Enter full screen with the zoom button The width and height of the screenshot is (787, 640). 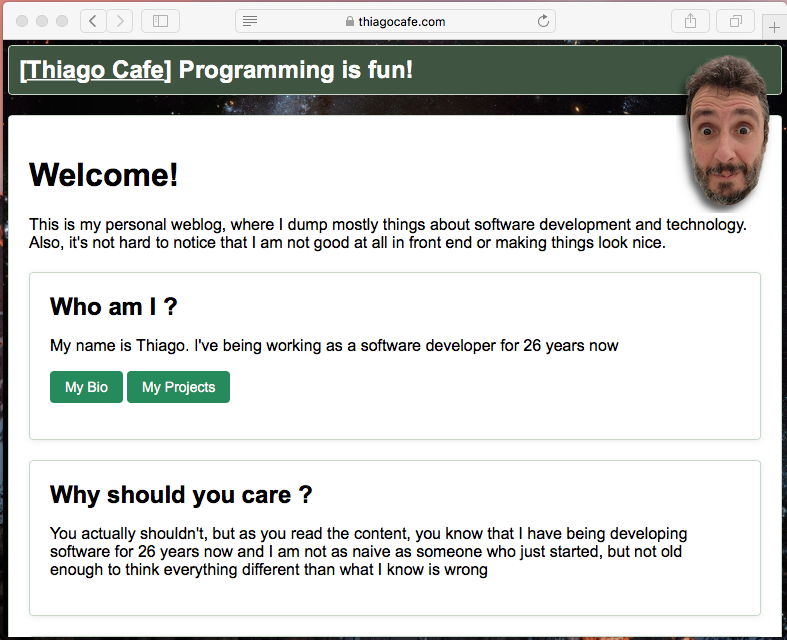[x=62, y=21]
